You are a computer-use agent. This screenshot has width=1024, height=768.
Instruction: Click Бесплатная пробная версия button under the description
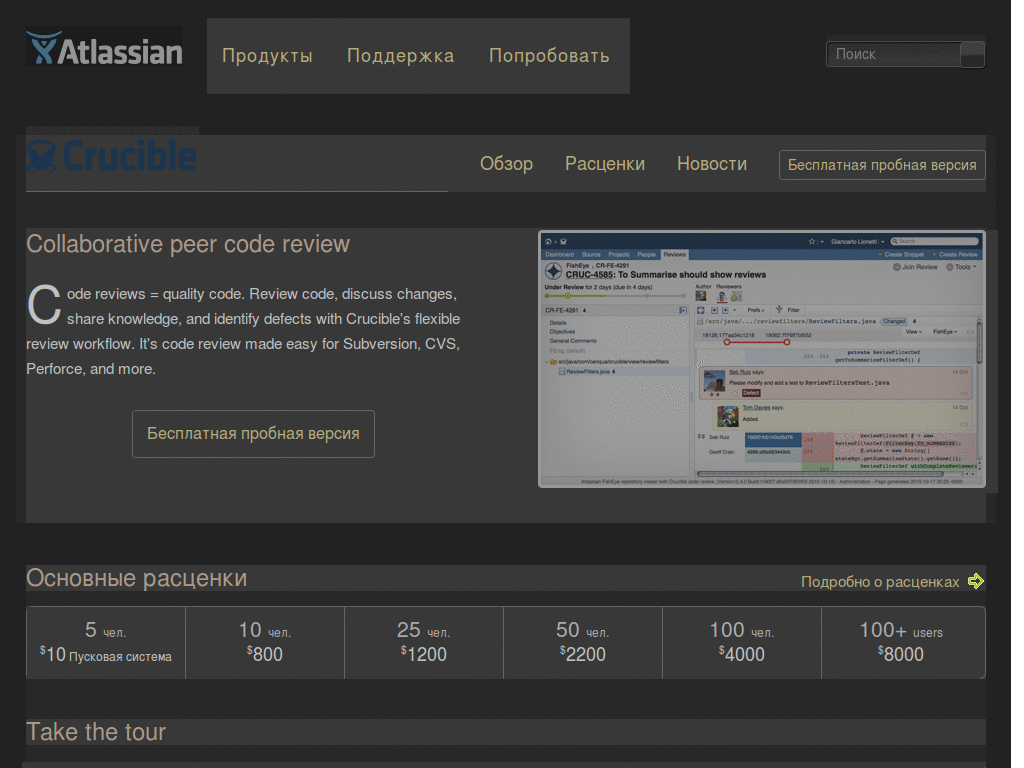click(253, 434)
